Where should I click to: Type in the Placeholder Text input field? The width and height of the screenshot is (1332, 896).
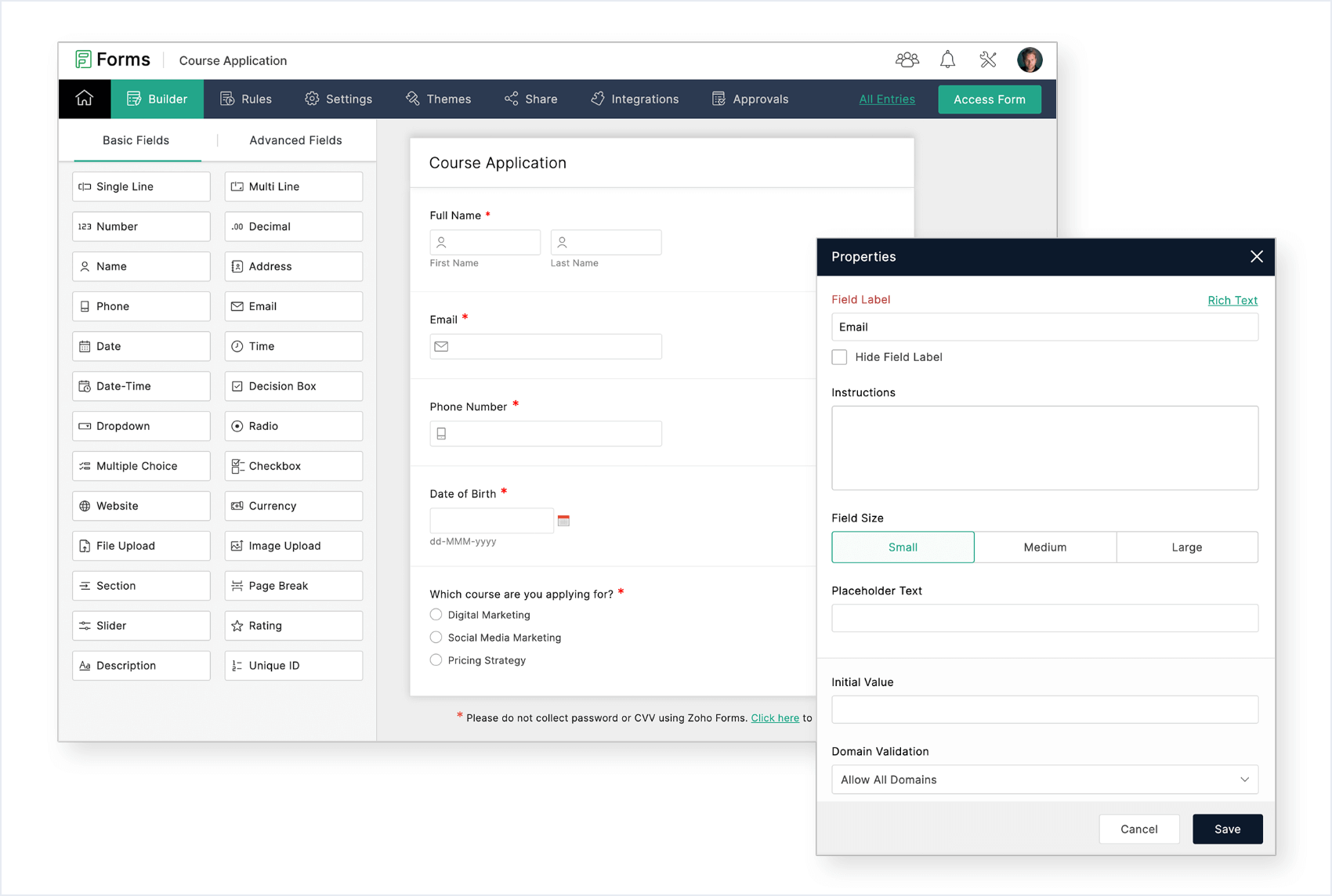tap(1044, 618)
